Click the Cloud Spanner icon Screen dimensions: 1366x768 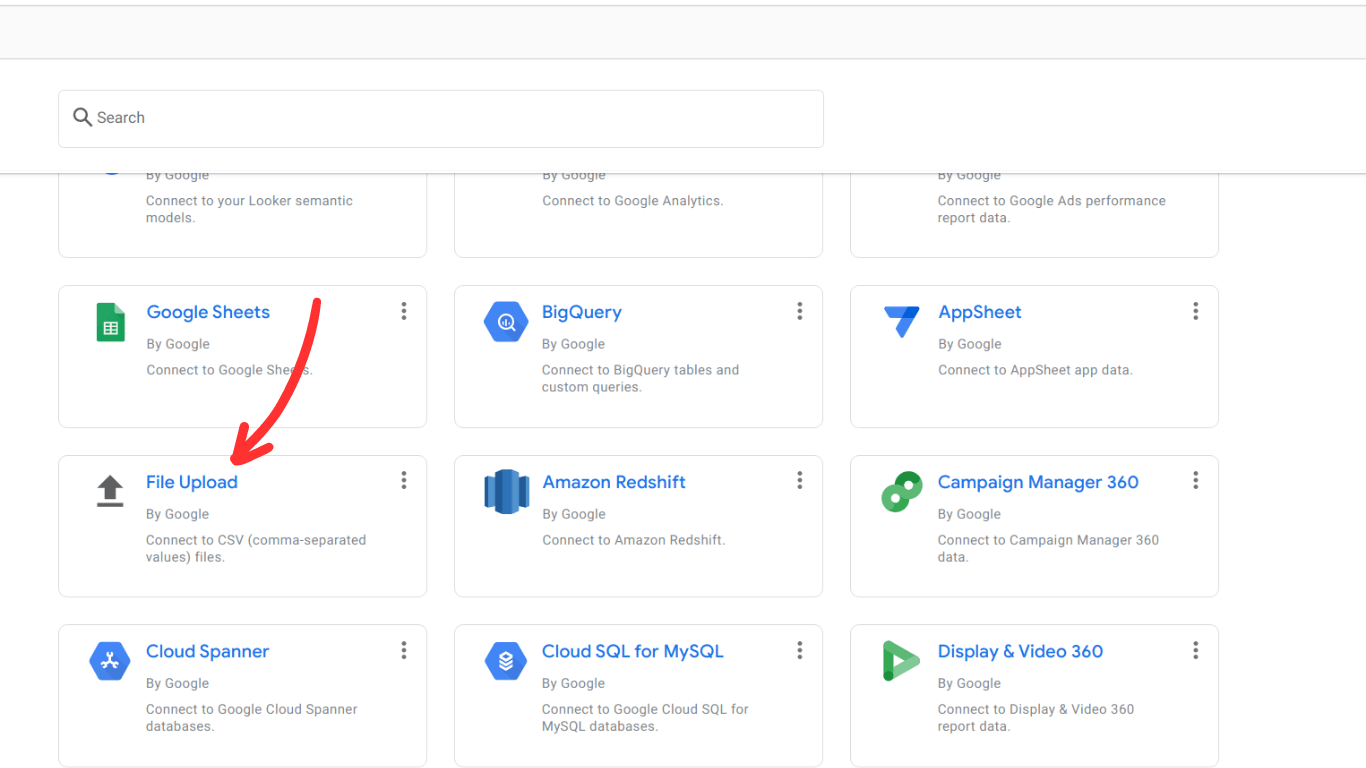click(x=110, y=661)
